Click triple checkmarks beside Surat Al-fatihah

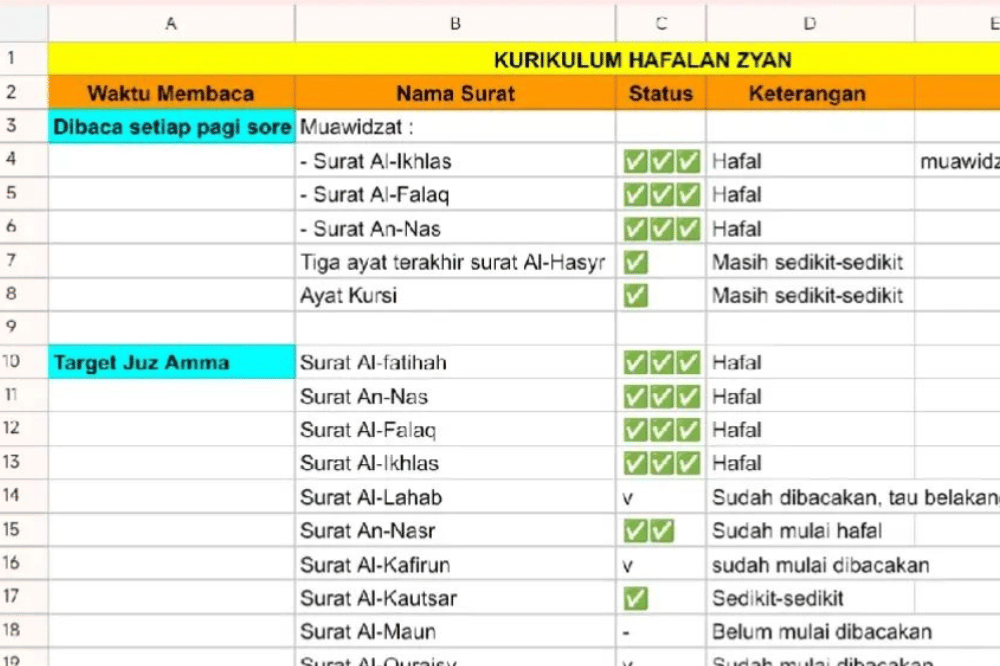click(660, 362)
